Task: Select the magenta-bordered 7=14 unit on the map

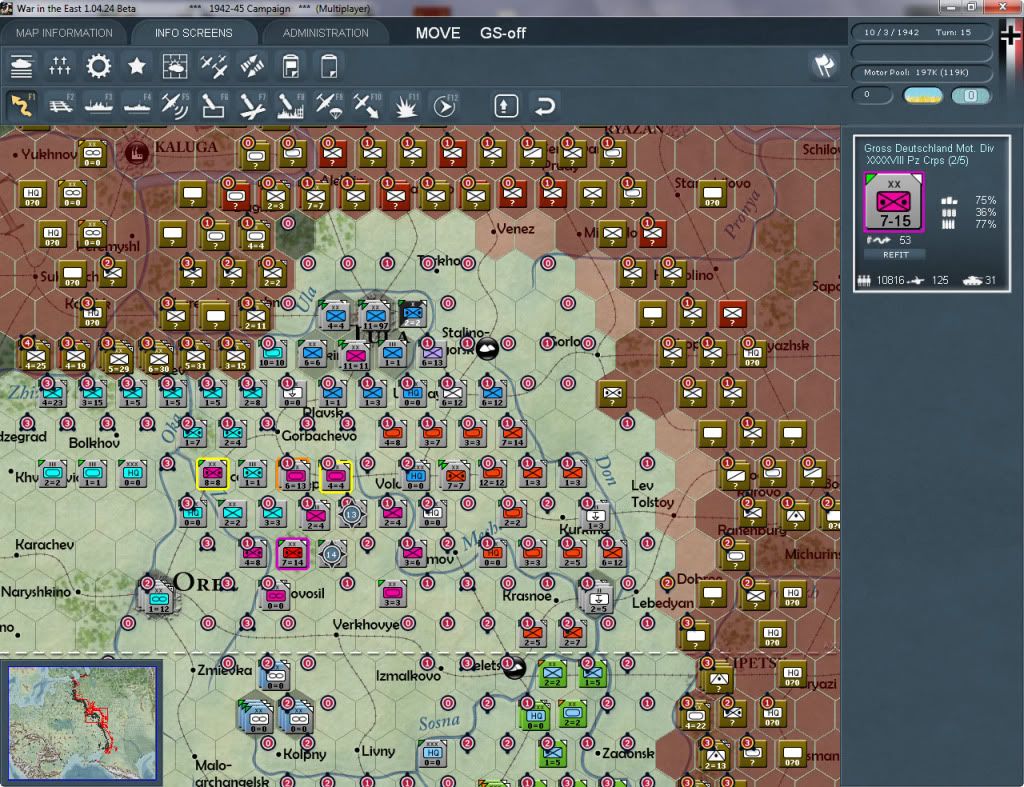Action: pyautogui.click(x=293, y=554)
